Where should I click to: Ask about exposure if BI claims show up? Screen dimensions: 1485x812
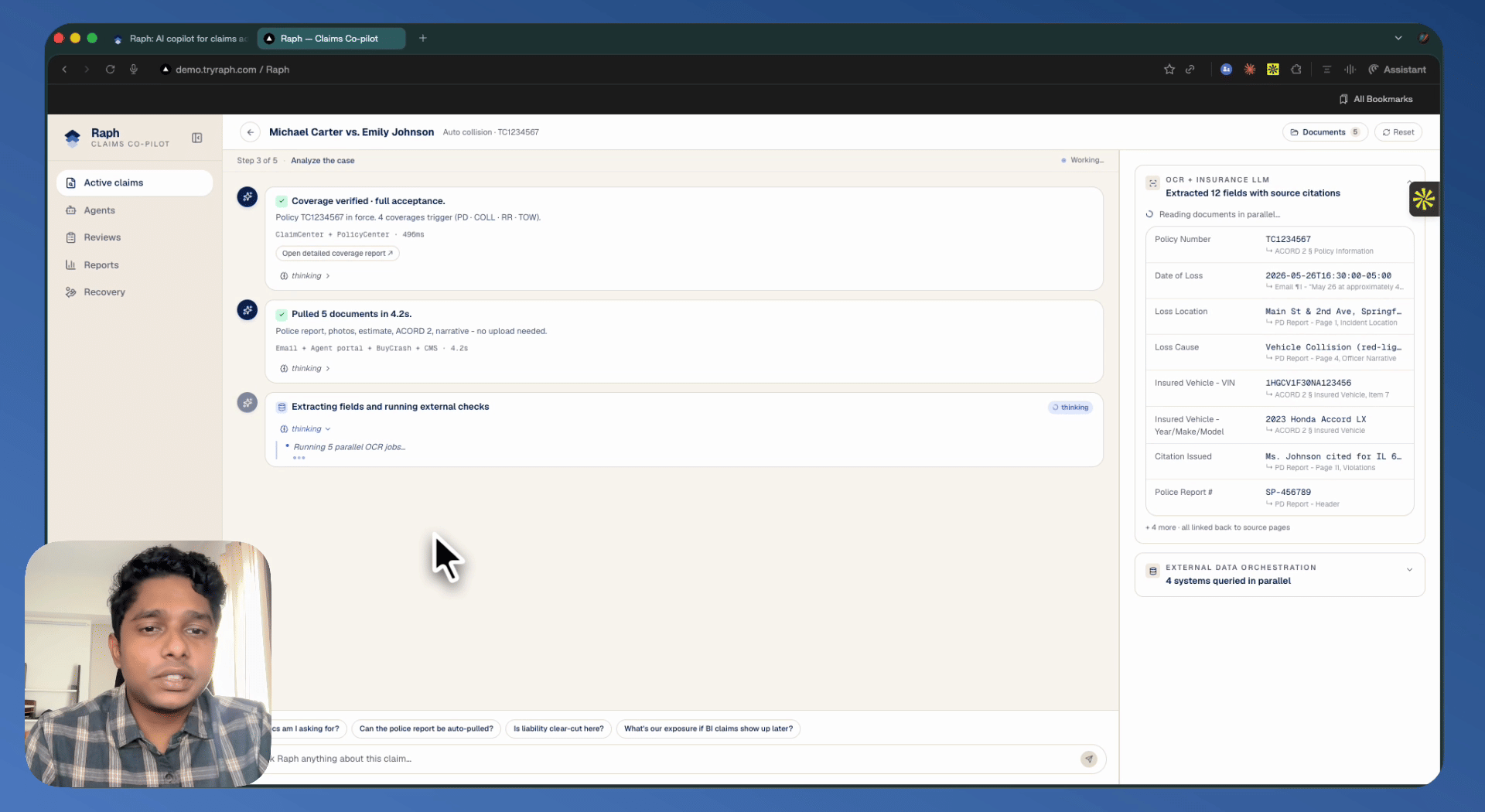708,728
